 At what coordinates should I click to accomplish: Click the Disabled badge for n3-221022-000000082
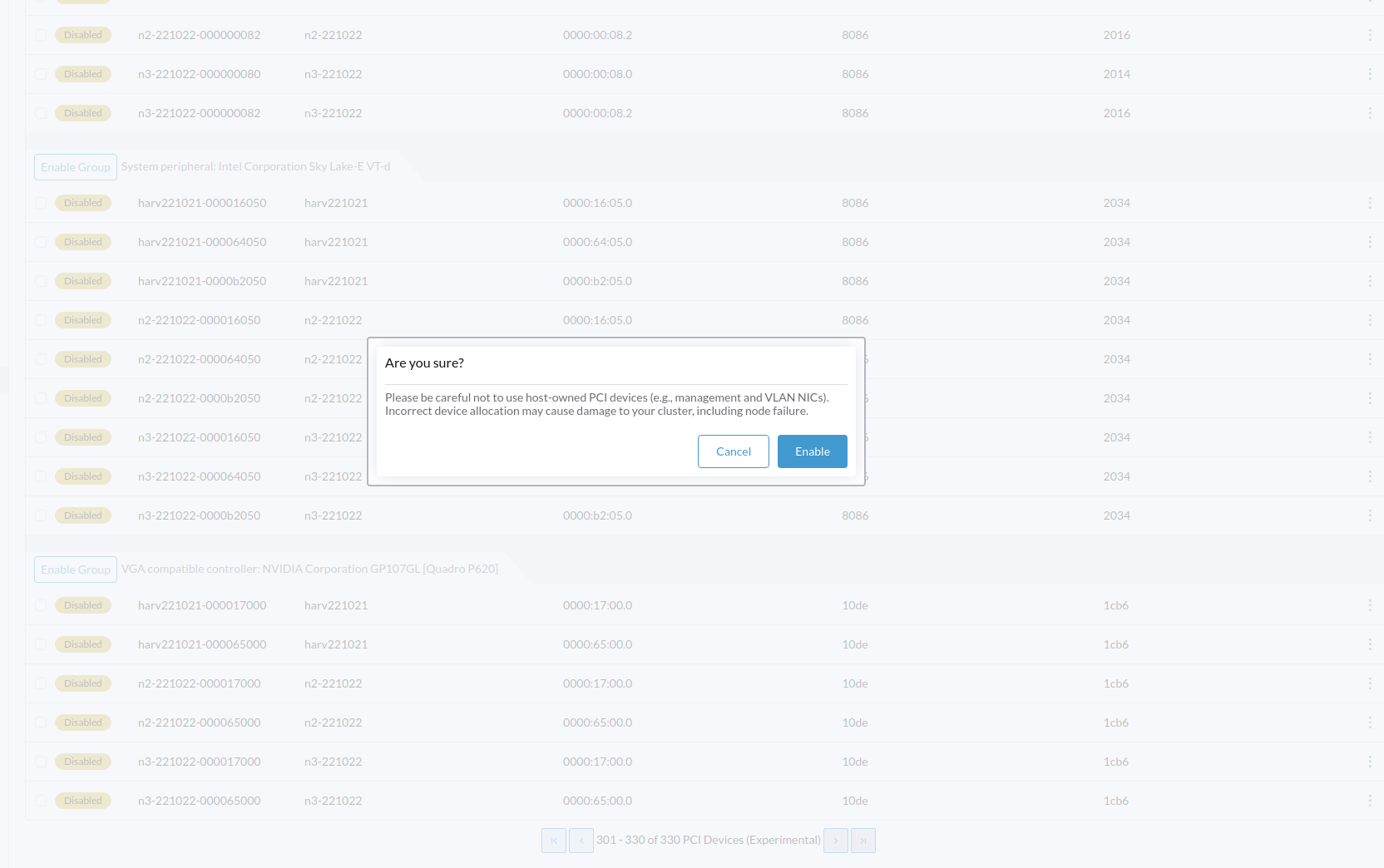82,113
